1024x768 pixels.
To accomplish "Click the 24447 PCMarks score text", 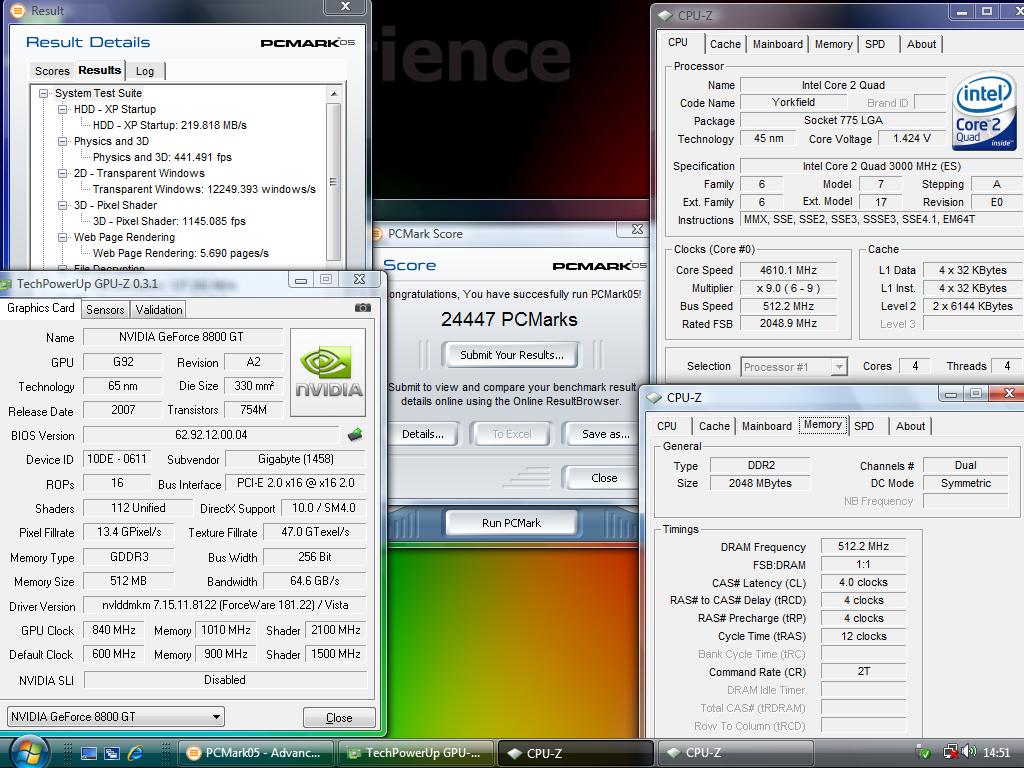I will [509, 319].
